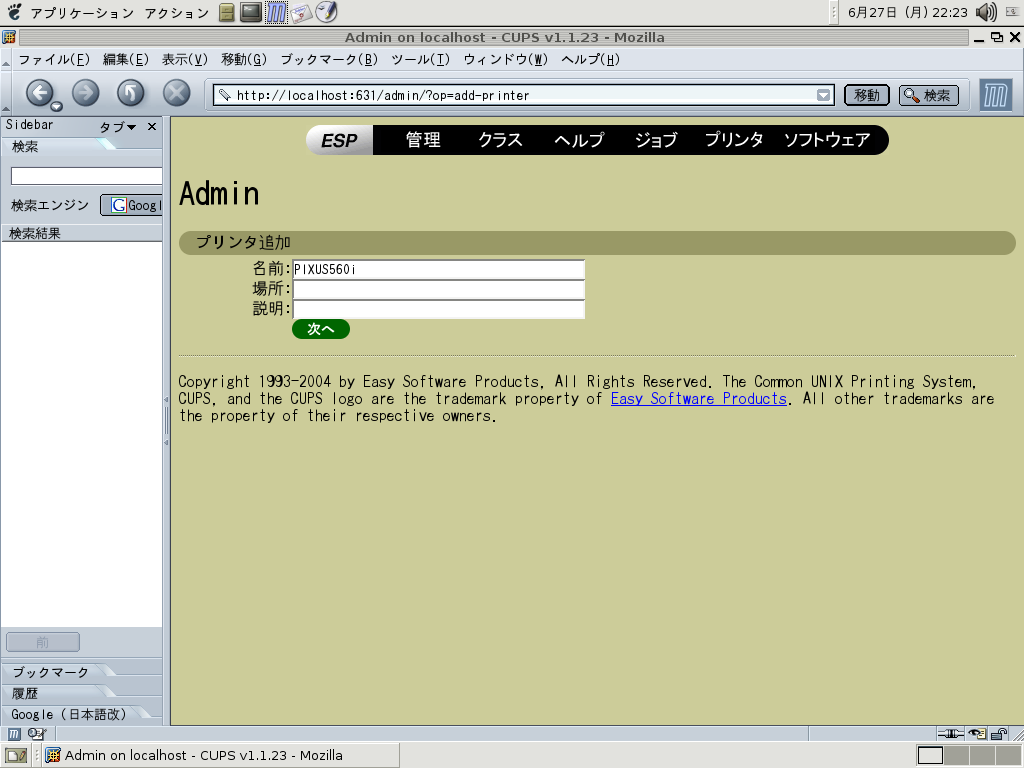
Task: Open the GNOME foot main menu icon
Action: (x=14, y=12)
